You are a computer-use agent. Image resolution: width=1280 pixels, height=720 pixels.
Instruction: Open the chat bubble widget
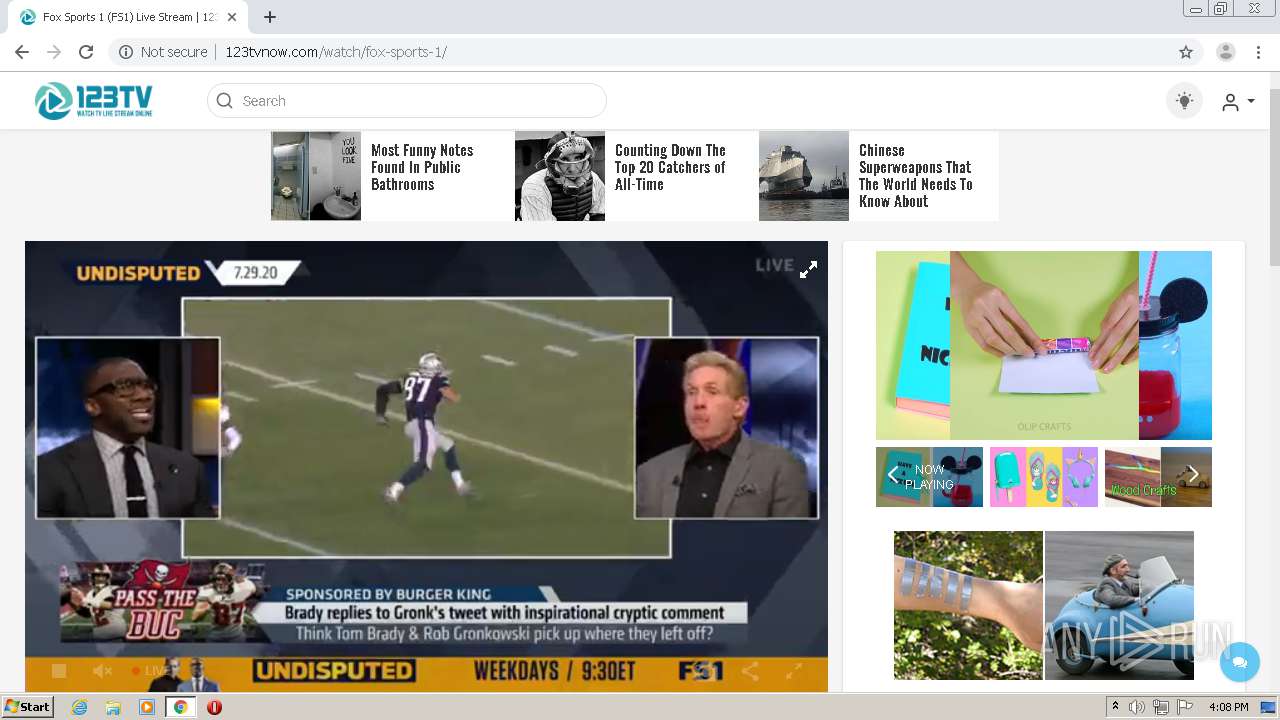(1240, 662)
